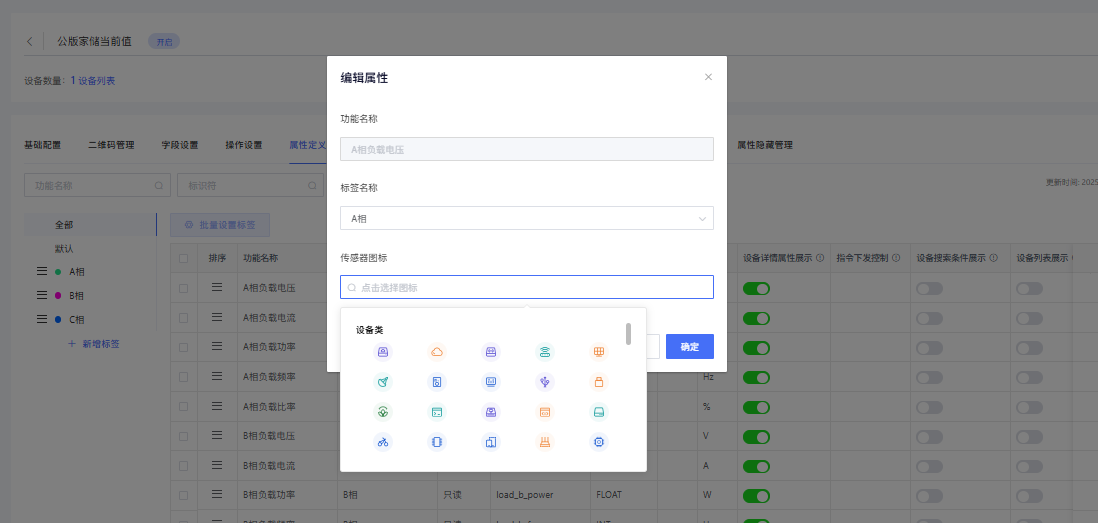
Task: Select the orange cloud sensor icon
Action: point(437,352)
